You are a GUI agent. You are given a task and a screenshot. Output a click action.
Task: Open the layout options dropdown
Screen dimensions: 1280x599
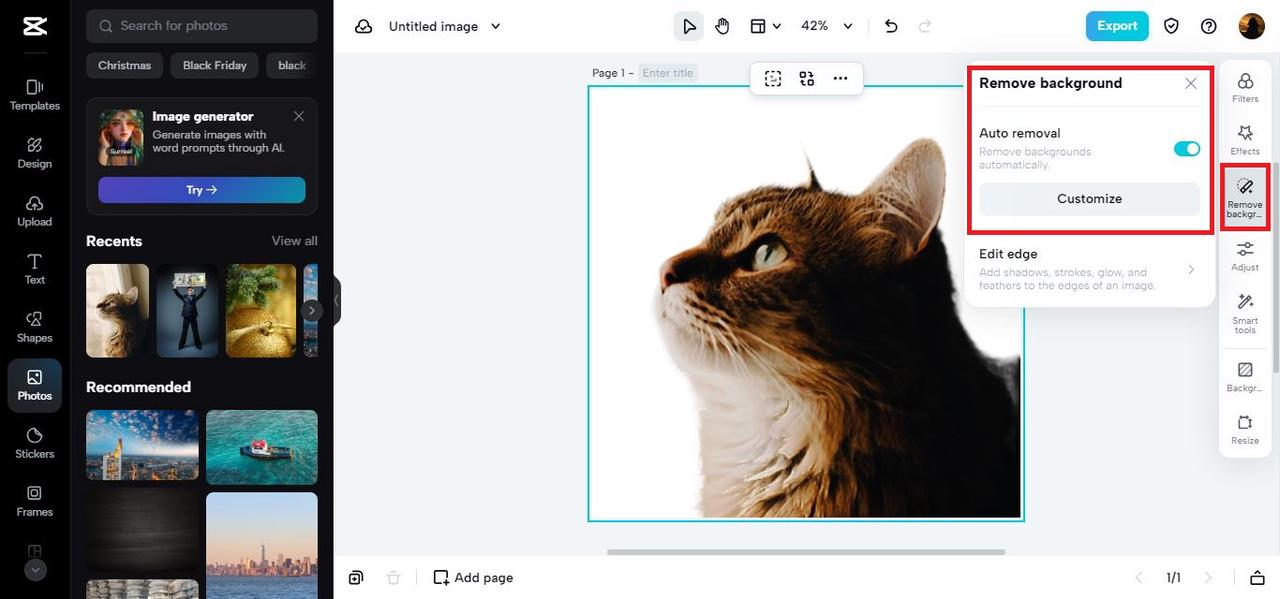(766, 26)
